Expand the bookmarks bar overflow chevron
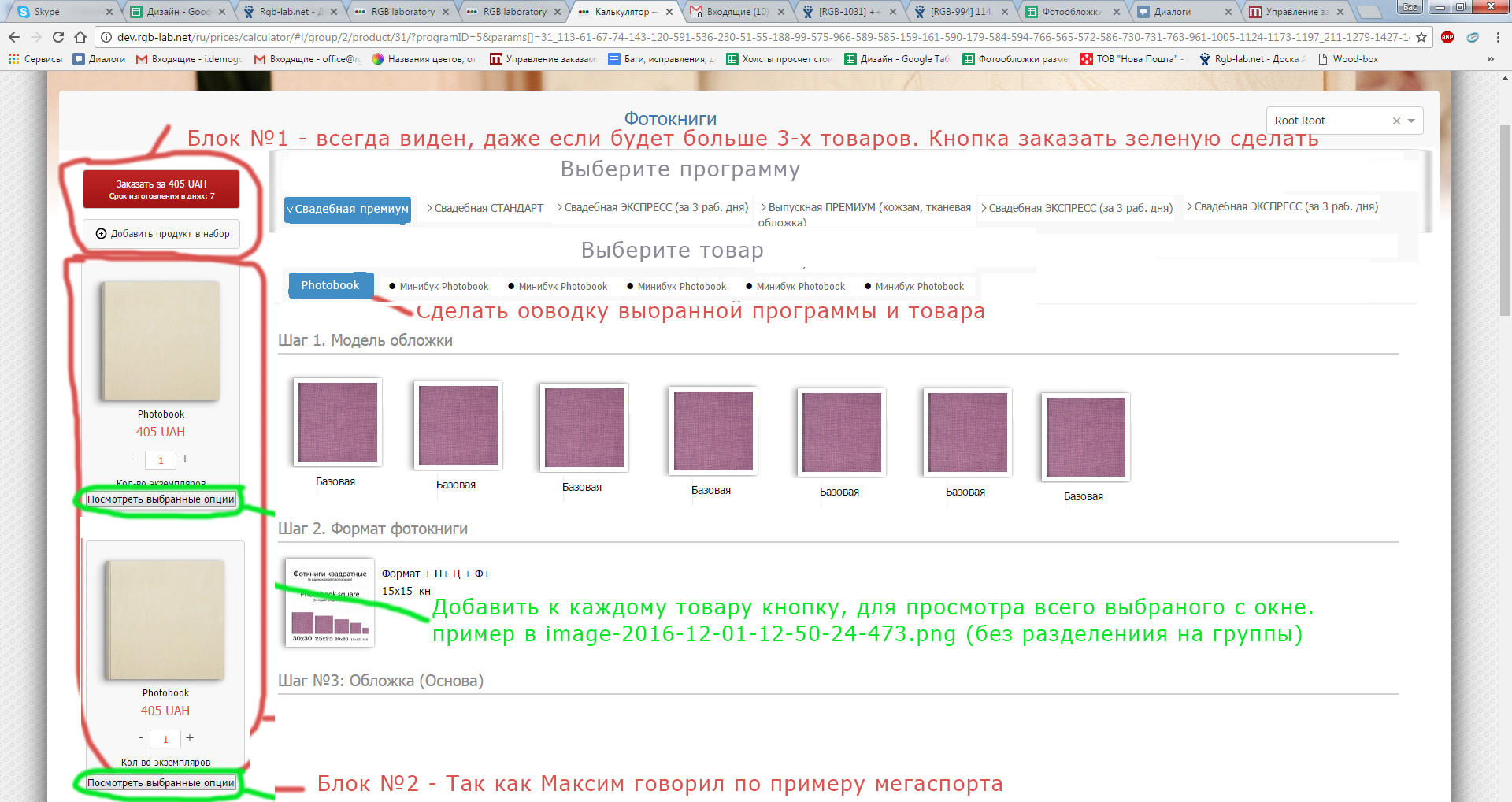 (1490, 59)
